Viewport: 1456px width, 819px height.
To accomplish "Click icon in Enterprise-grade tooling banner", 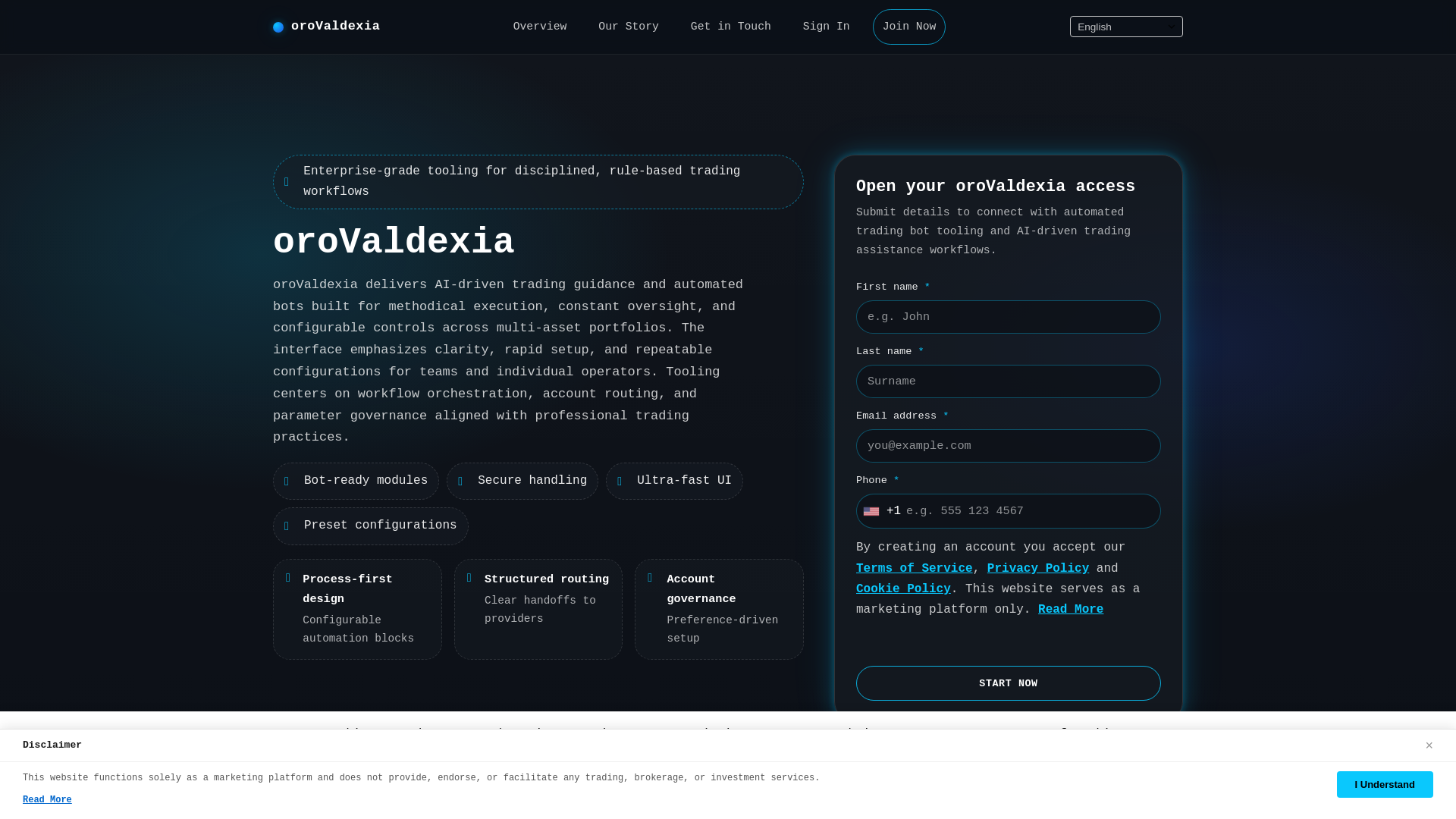I will coord(287,182).
